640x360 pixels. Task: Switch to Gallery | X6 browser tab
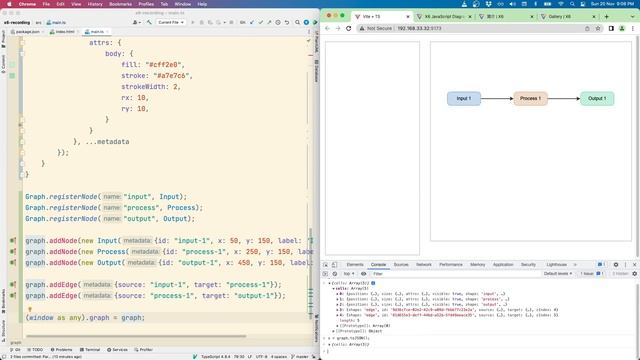point(568,17)
